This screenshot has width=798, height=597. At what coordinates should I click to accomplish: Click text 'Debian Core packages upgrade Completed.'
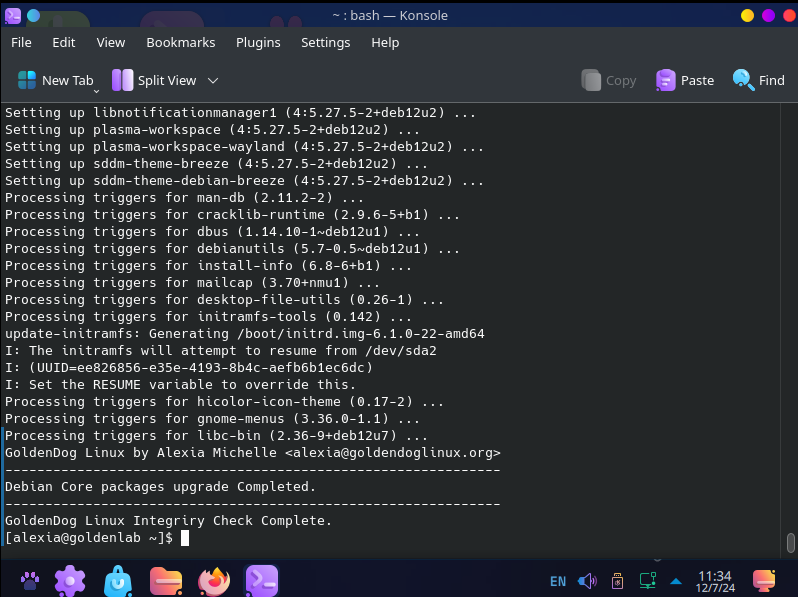(x=160, y=487)
